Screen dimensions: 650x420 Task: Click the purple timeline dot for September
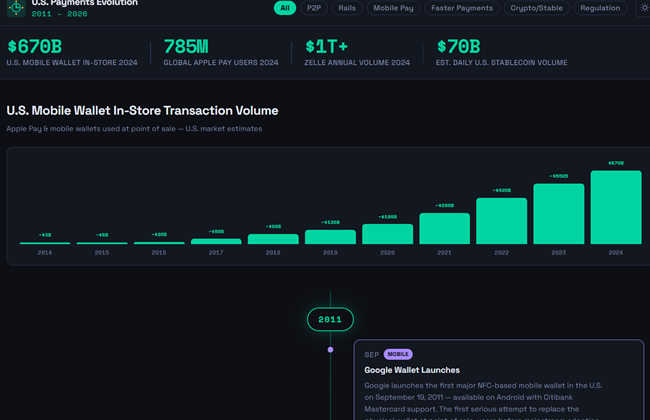point(330,350)
